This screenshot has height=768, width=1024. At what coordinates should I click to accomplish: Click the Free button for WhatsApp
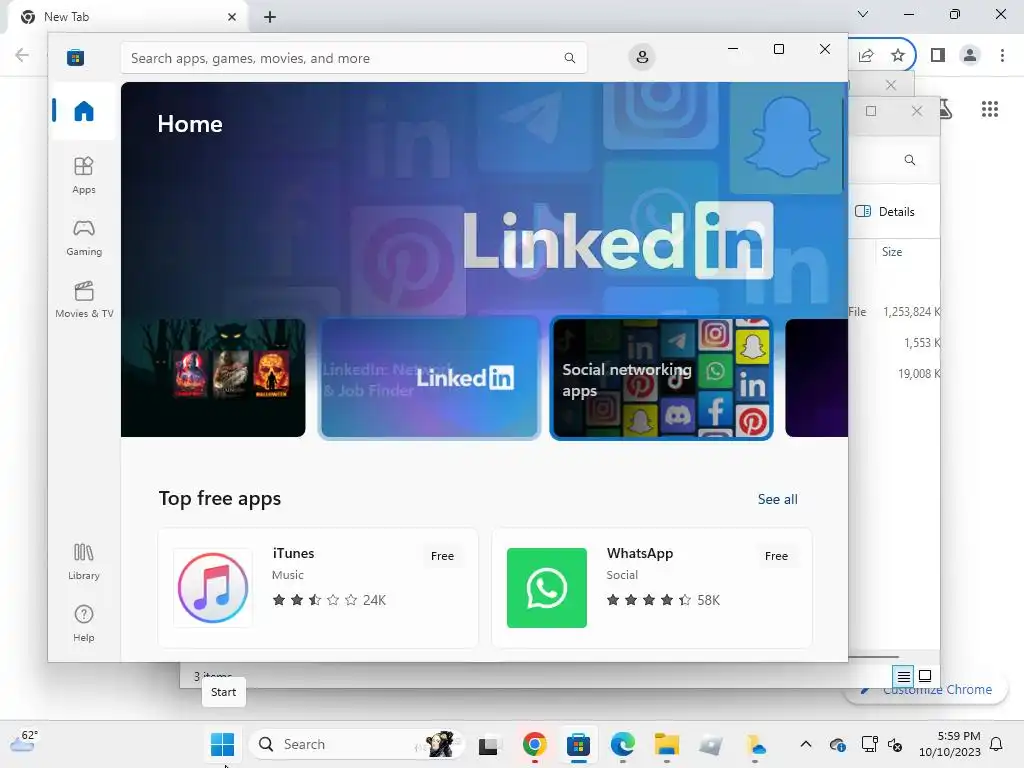776,556
